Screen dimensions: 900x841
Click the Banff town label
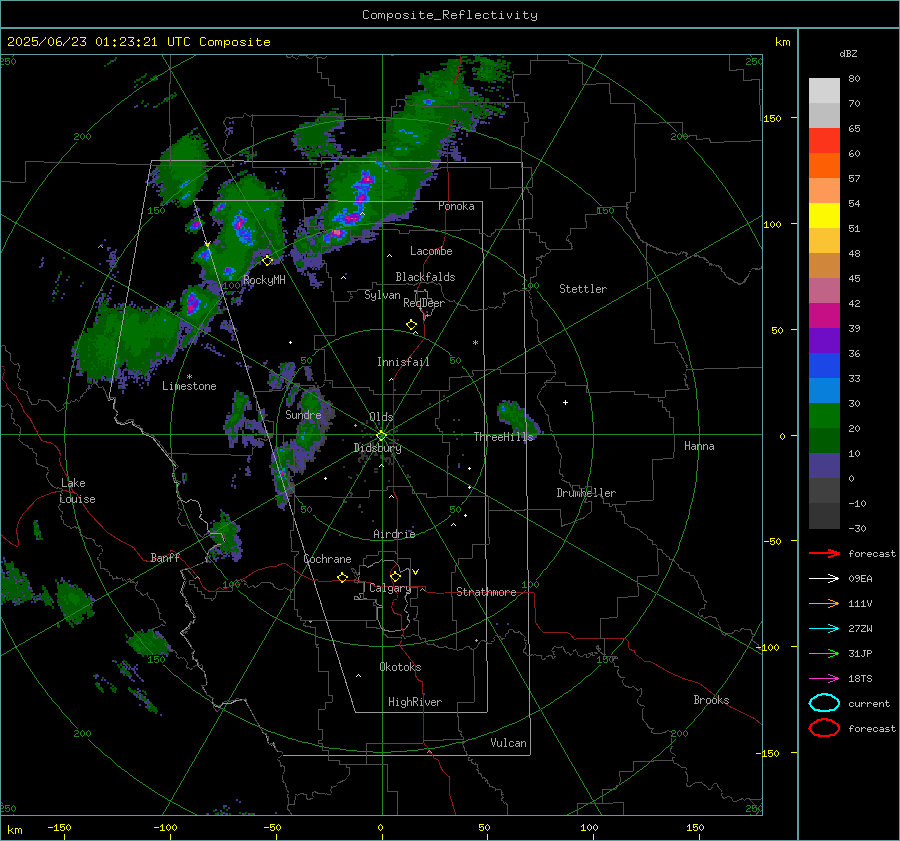pos(165,558)
